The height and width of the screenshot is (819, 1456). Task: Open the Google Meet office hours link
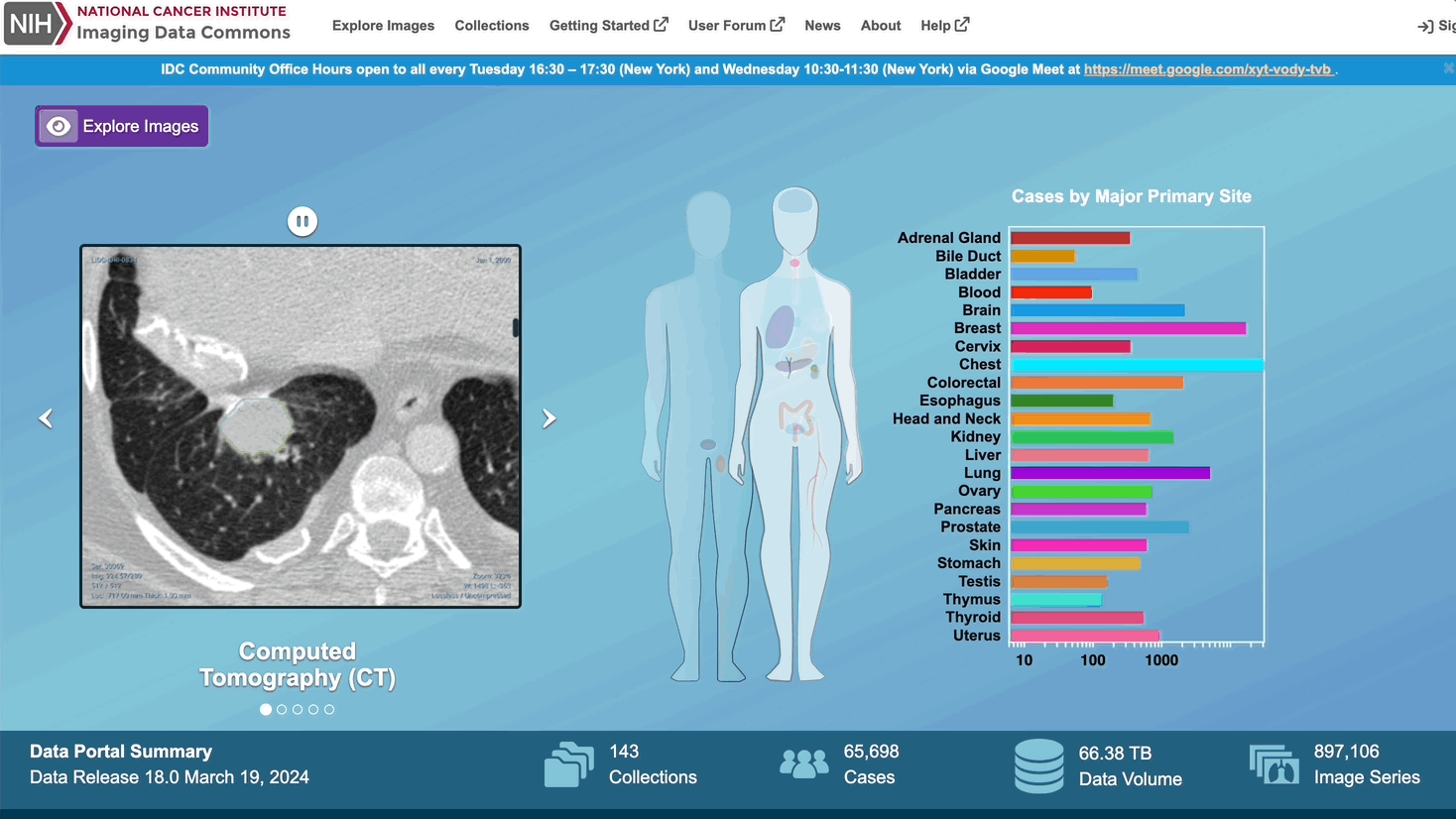click(x=1207, y=69)
